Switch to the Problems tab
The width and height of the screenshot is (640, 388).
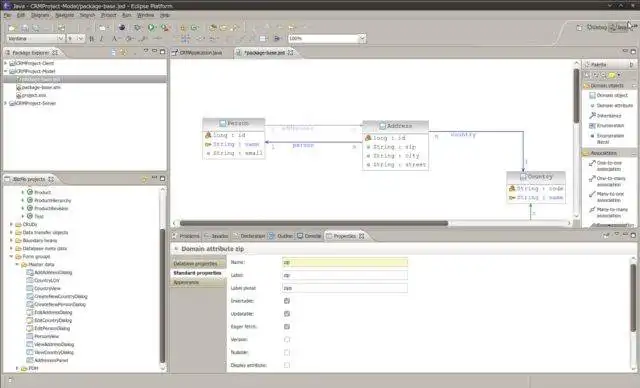point(186,236)
